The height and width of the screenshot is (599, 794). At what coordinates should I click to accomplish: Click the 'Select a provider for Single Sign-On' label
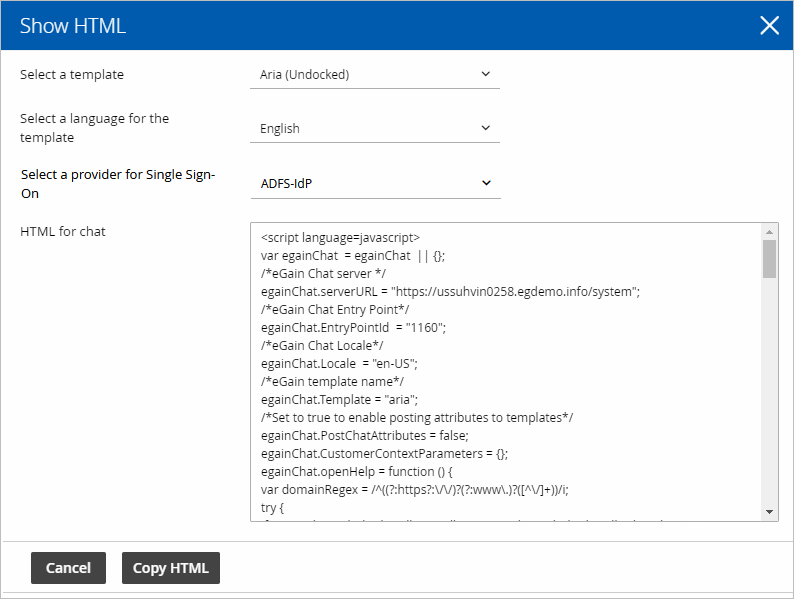118,184
